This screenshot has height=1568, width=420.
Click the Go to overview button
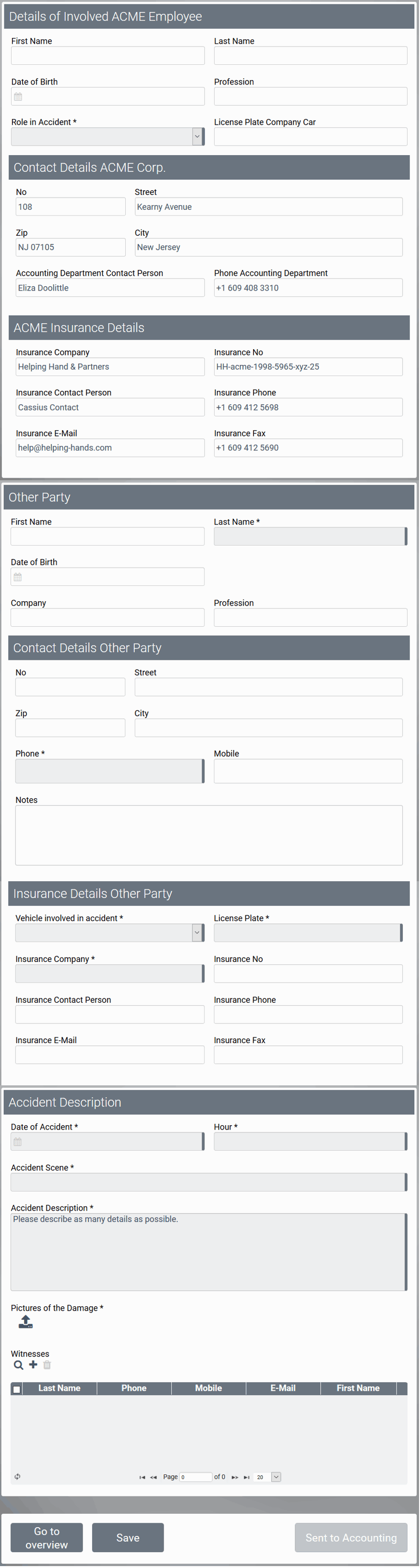[47, 1538]
